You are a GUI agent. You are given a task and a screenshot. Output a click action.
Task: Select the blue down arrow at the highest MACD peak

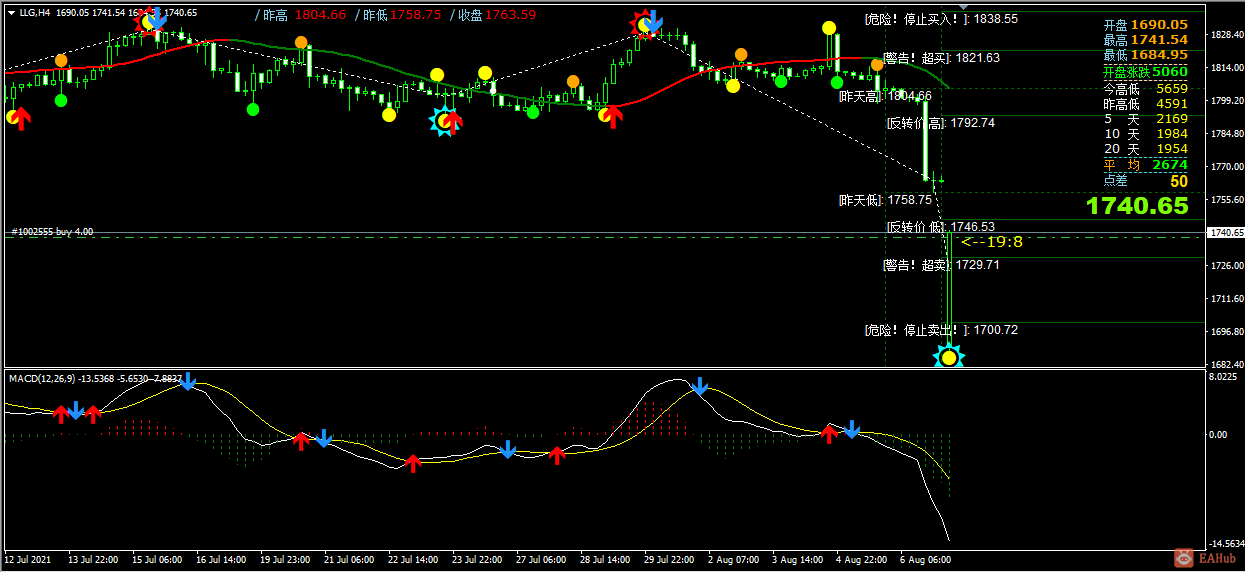pos(701,387)
